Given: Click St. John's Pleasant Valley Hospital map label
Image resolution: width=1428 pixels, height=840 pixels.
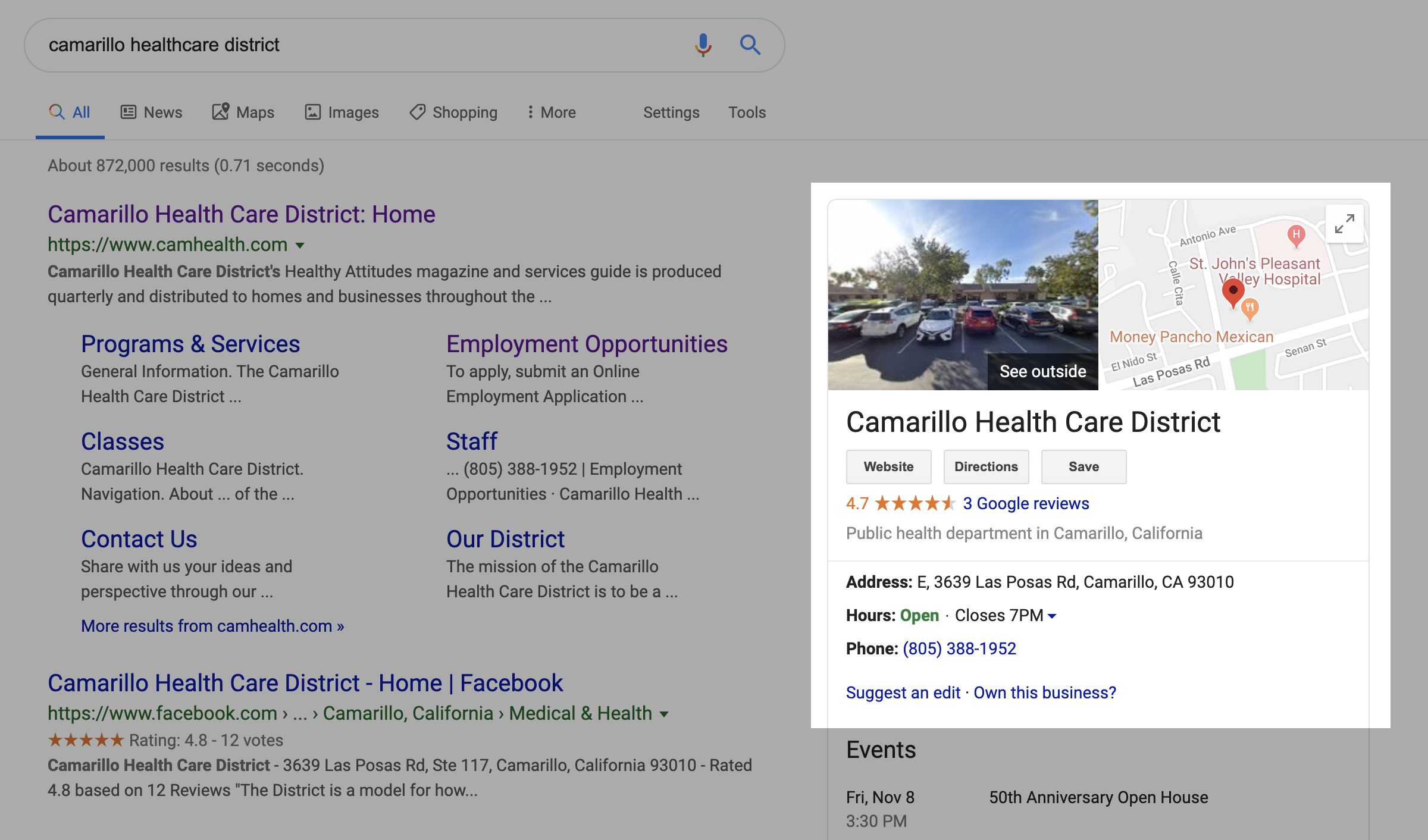Looking at the screenshot, I should pyautogui.click(x=1255, y=271).
